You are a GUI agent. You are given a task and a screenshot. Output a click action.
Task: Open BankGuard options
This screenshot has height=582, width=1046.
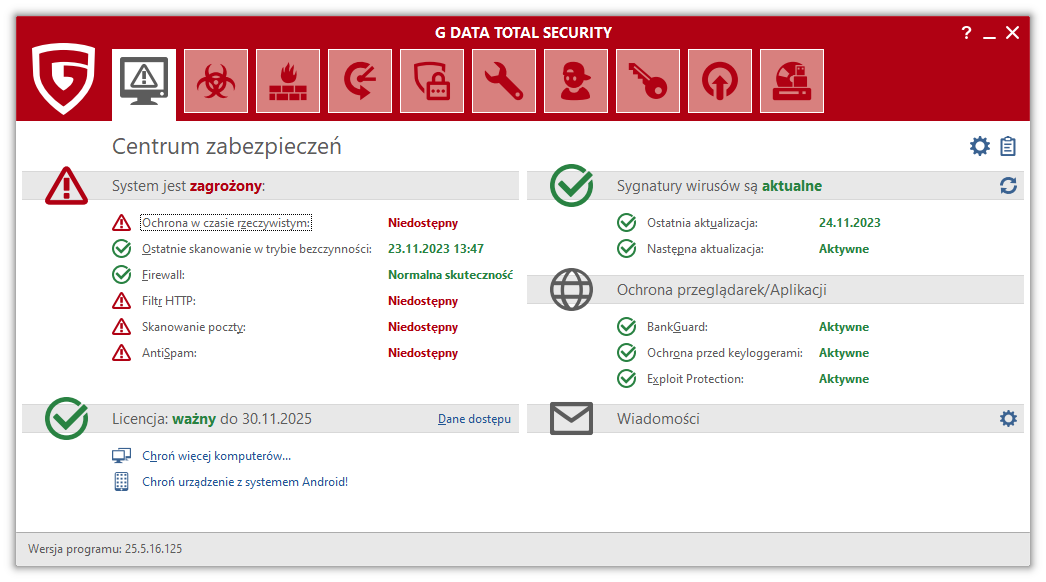tap(677, 327)
